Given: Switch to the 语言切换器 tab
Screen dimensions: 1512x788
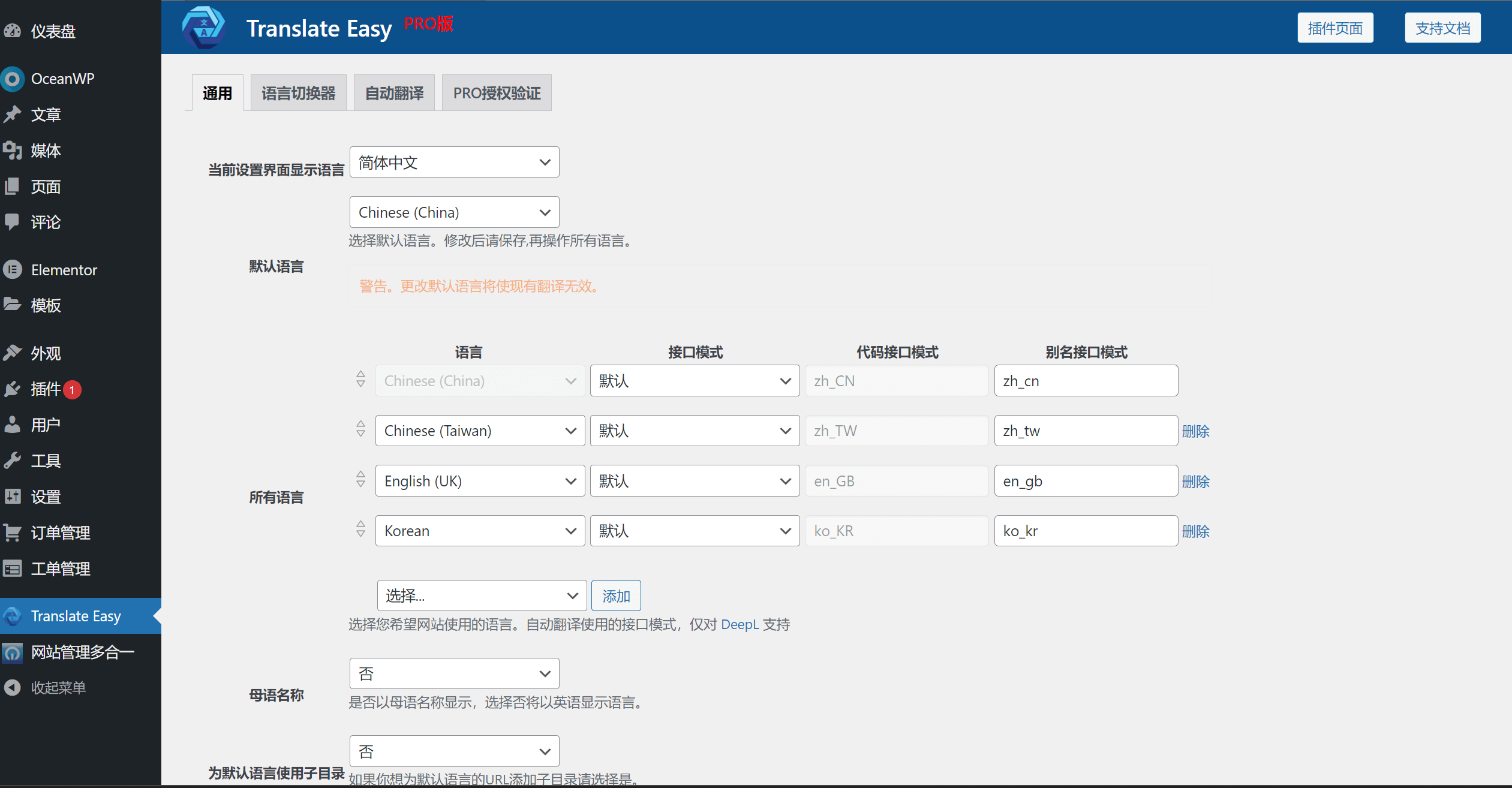Looking at the screenshot, I should pyautogui.click(x=297, y=92).
